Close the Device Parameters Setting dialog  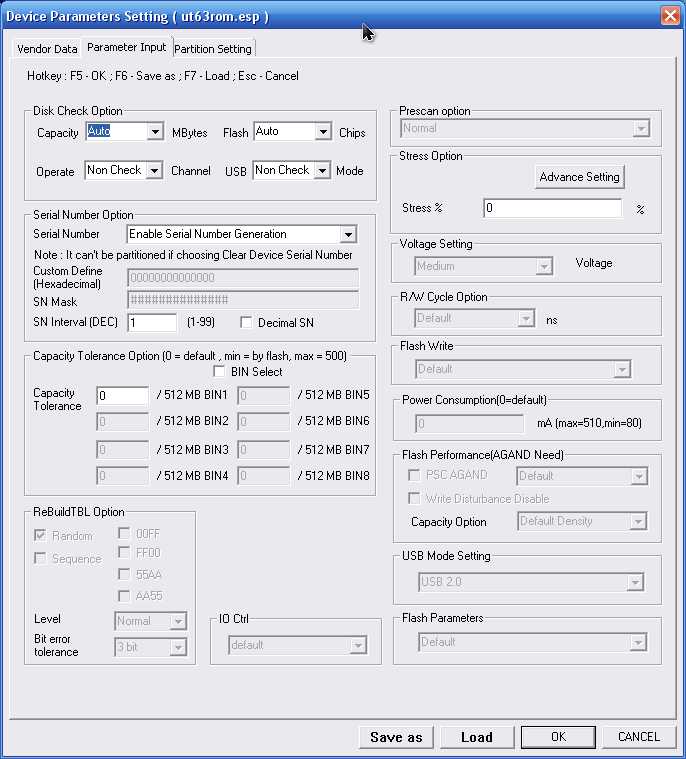pyautogui.click(x=671, y=16)
